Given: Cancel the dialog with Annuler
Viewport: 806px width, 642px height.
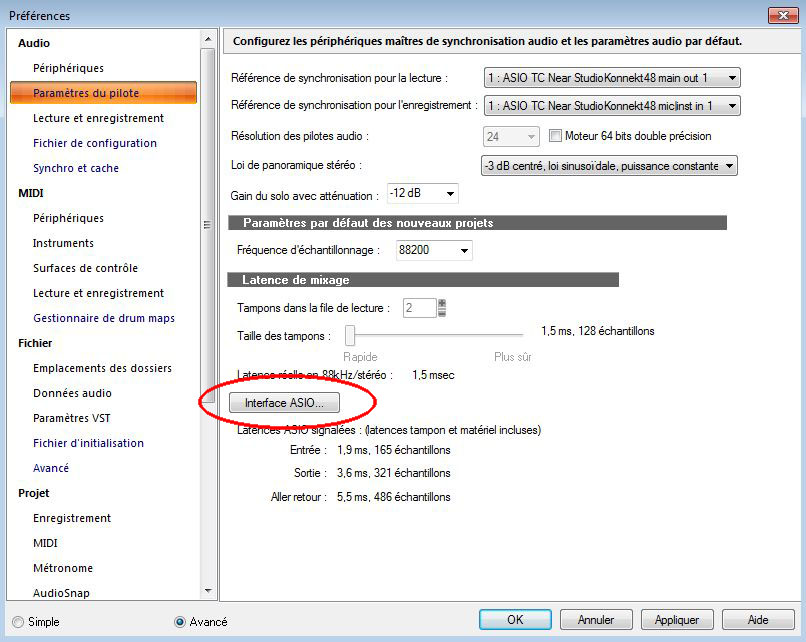Looking at the screenshot, I should (x=596, y=619).
